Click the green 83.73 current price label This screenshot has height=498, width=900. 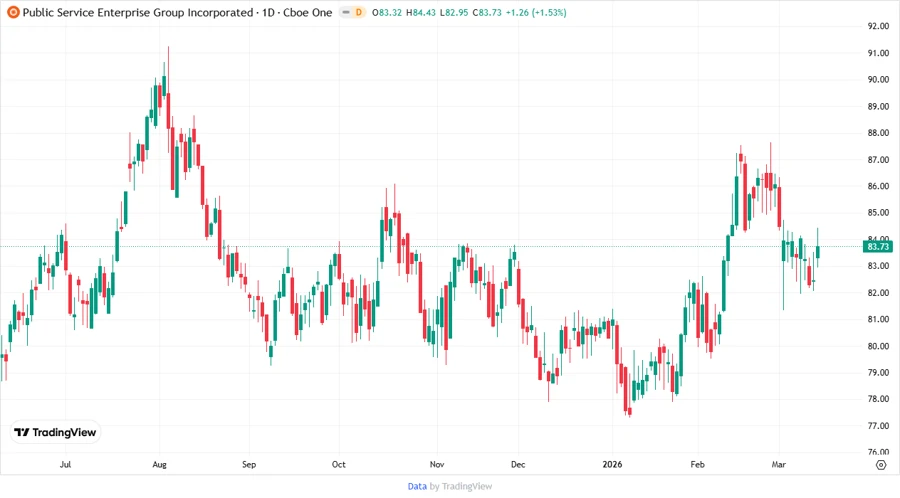[x=878, y=247]
